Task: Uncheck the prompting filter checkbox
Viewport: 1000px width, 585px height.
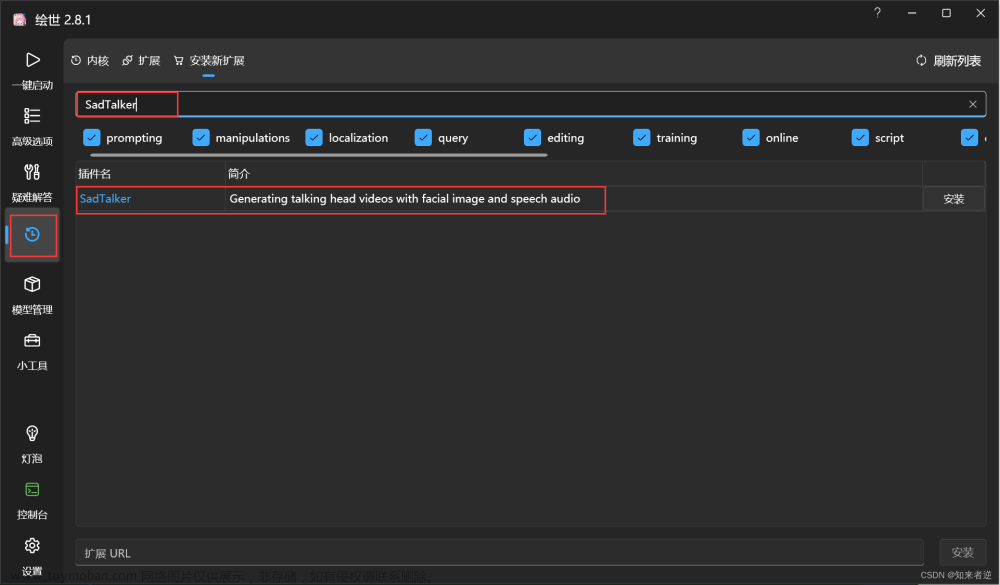Action: pyautogui.click(x=92, y=138)
